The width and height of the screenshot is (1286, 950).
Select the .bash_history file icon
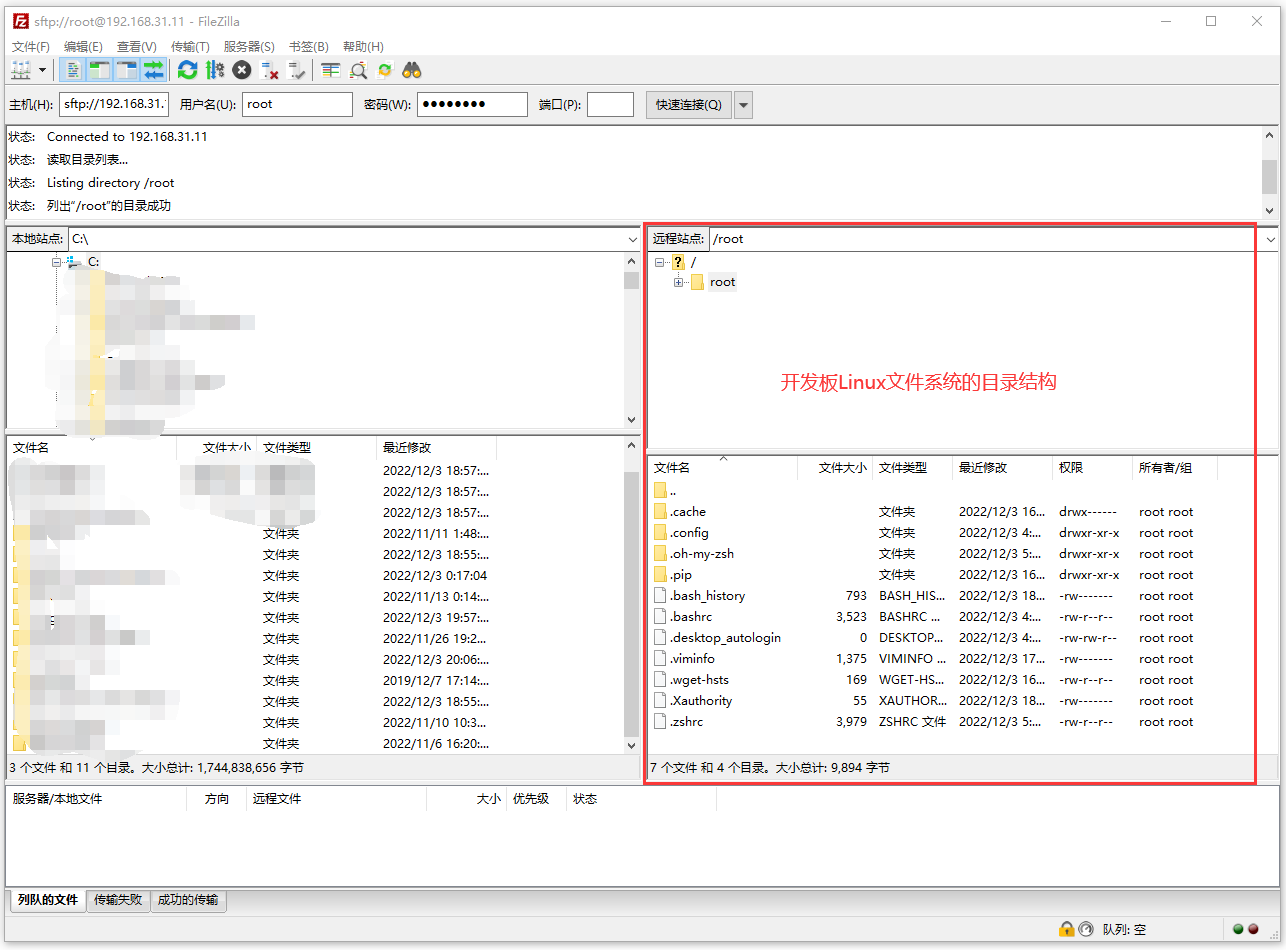660,595
